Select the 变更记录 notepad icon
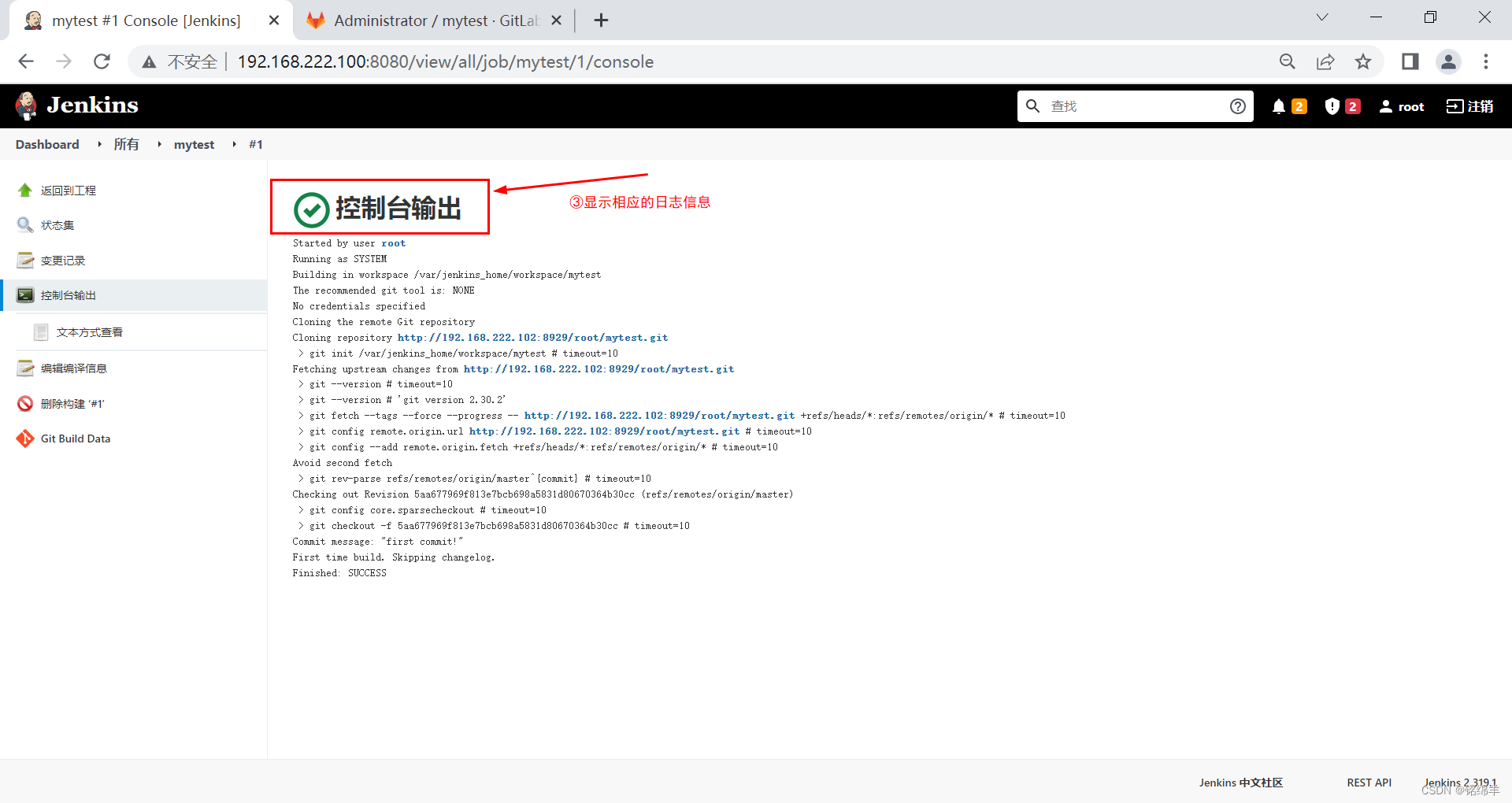The height and width of the screenshot is (803, 1512). (x=24, y=260)
